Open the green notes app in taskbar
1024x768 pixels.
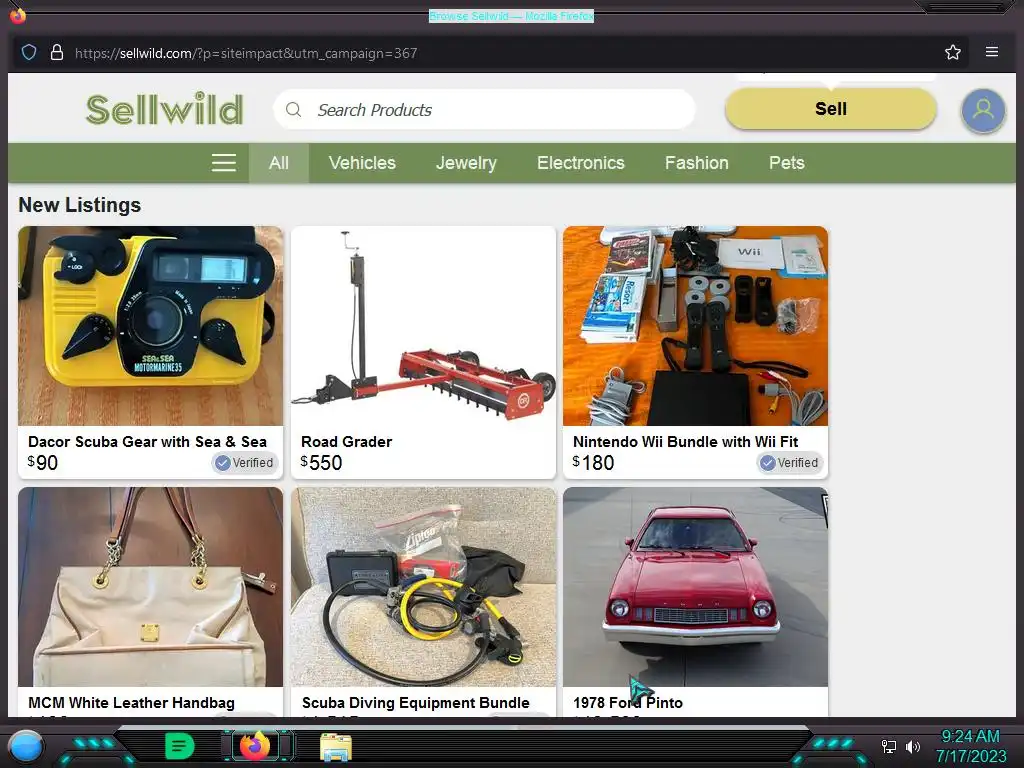point(179,746)
